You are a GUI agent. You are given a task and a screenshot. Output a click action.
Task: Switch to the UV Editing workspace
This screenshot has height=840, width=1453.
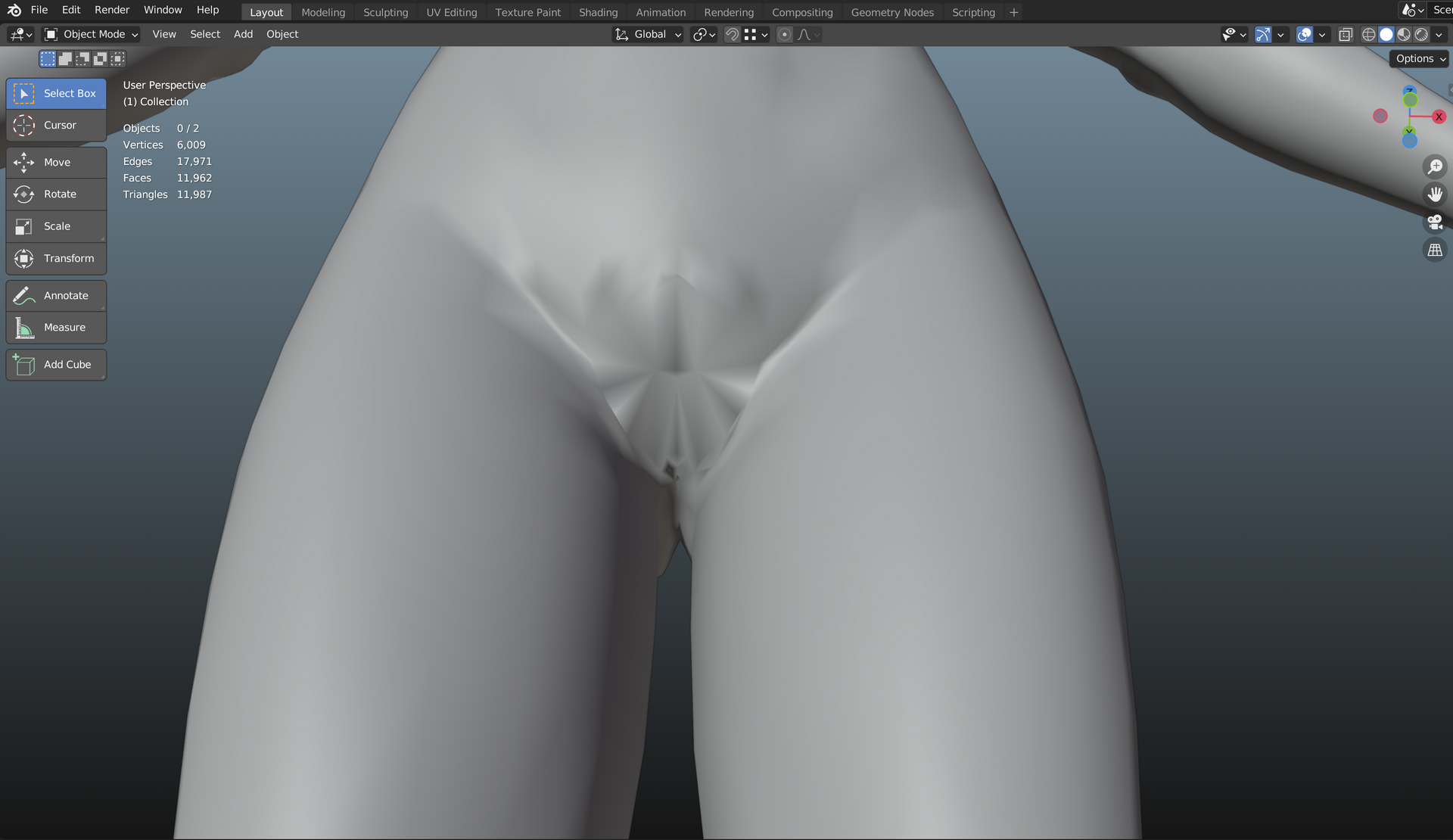[452, 13]
